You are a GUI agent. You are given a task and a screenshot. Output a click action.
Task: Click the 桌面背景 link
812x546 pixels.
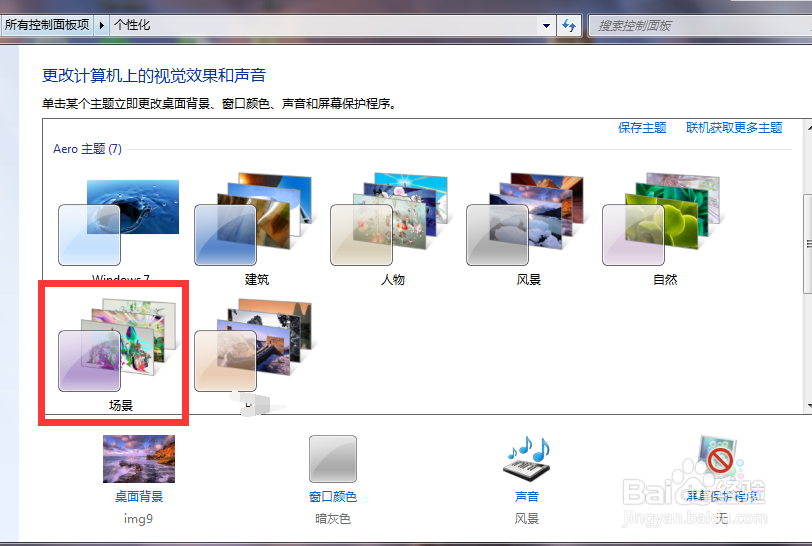click(x=139, y=496)
